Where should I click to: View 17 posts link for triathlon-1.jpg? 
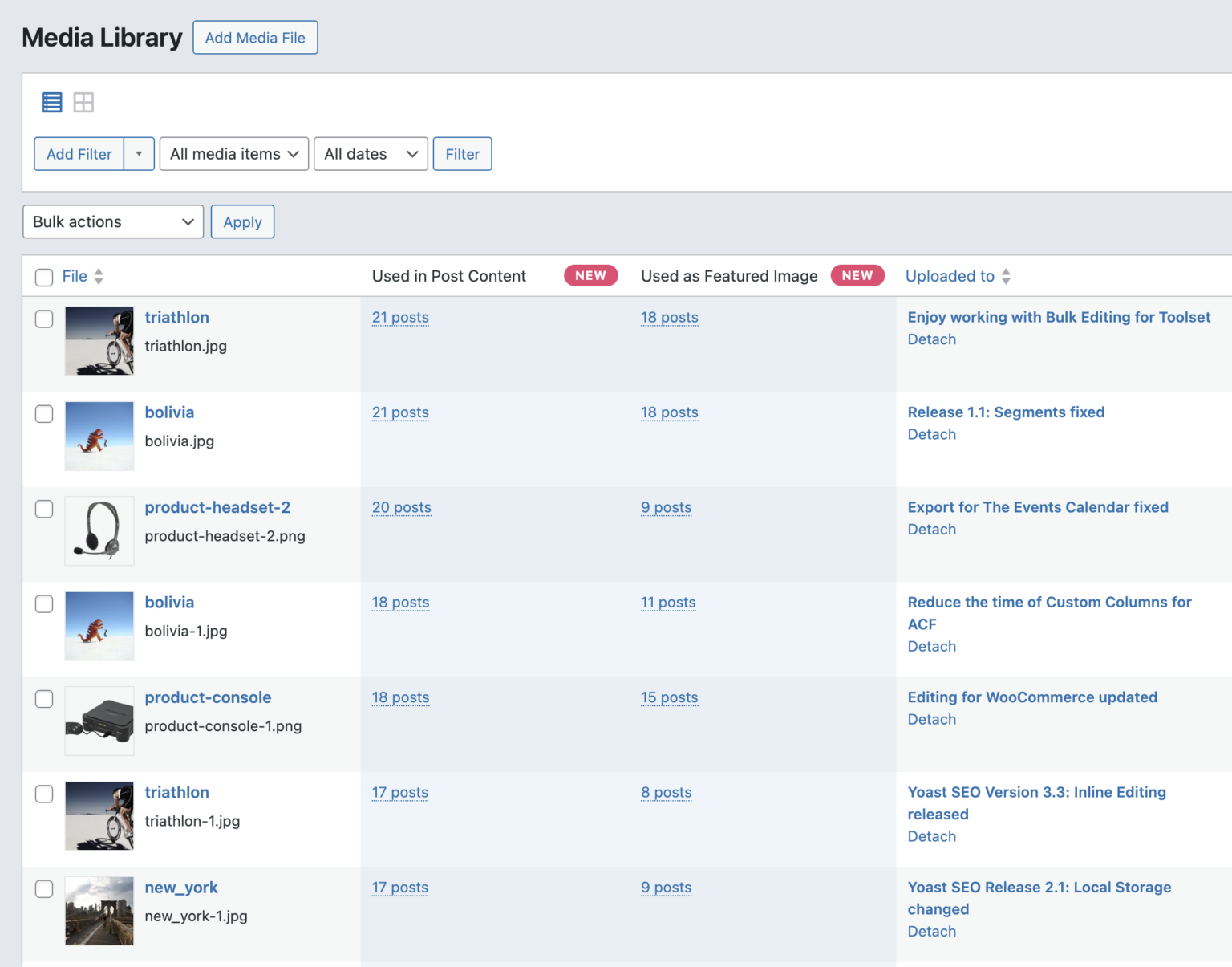[x=399, y=792]
